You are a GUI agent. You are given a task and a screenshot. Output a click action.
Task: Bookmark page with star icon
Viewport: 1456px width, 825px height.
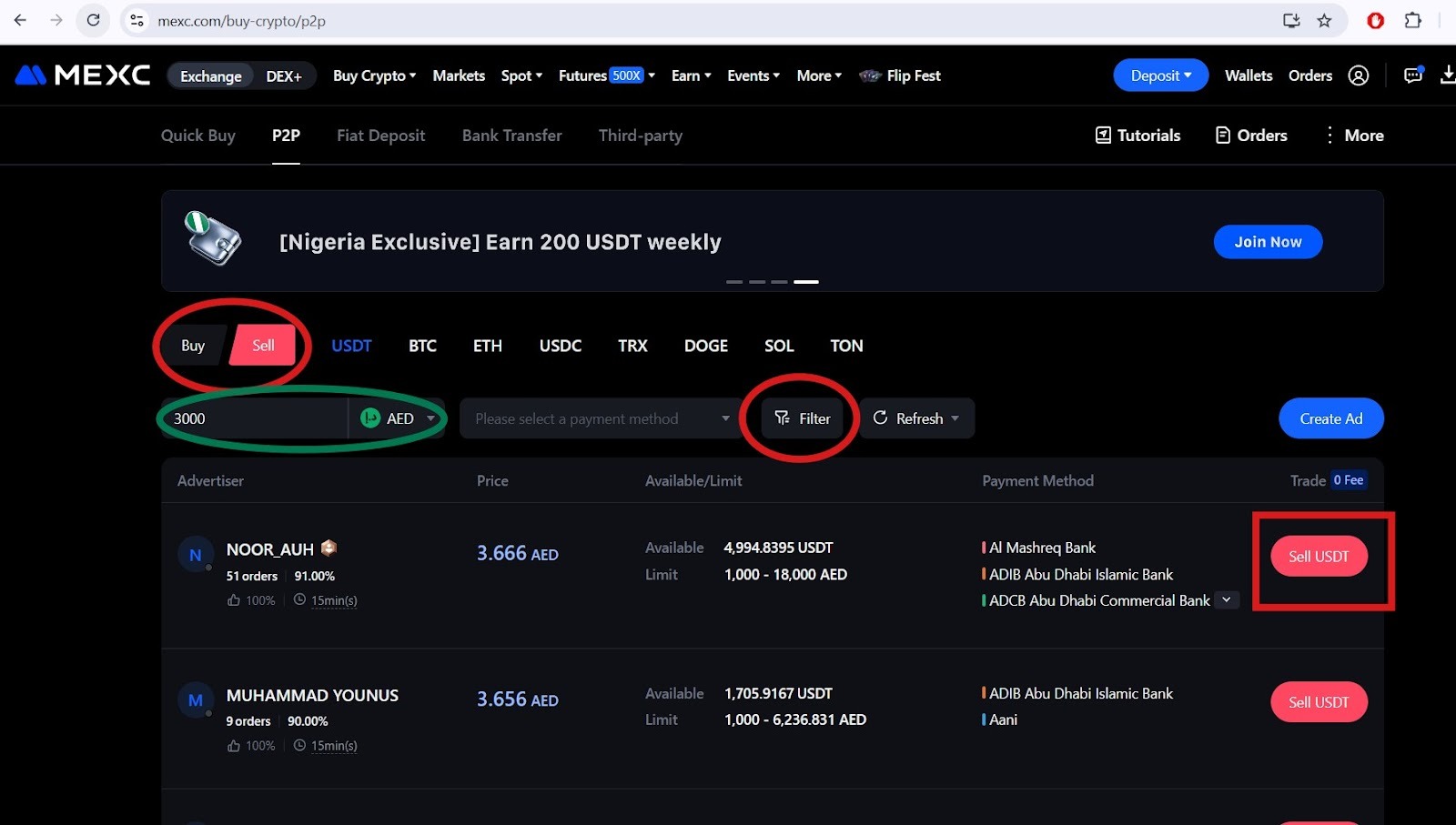(x=1324, y=20)
